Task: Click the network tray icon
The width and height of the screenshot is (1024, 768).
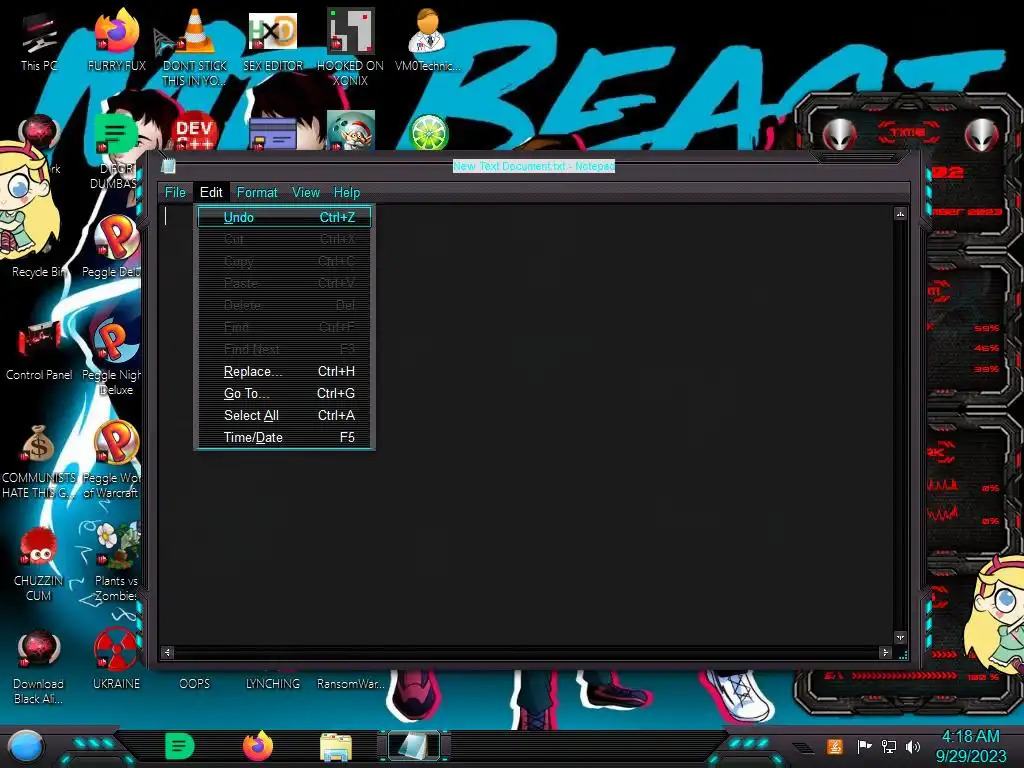Action: 889,746
